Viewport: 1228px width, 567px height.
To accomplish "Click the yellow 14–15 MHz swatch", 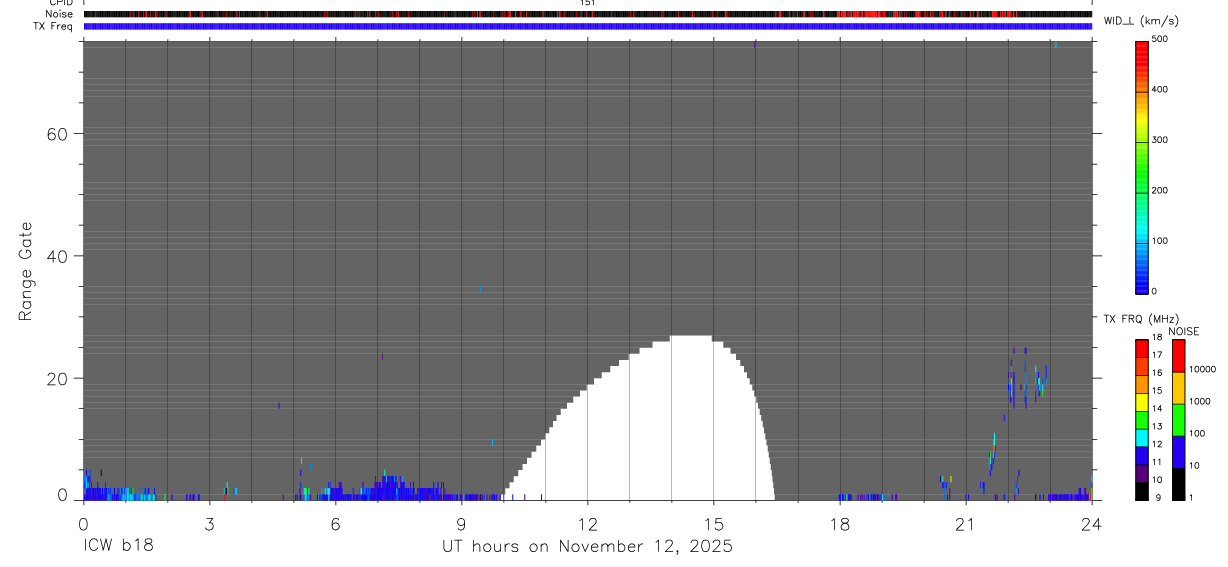I will coord(1142,402).
